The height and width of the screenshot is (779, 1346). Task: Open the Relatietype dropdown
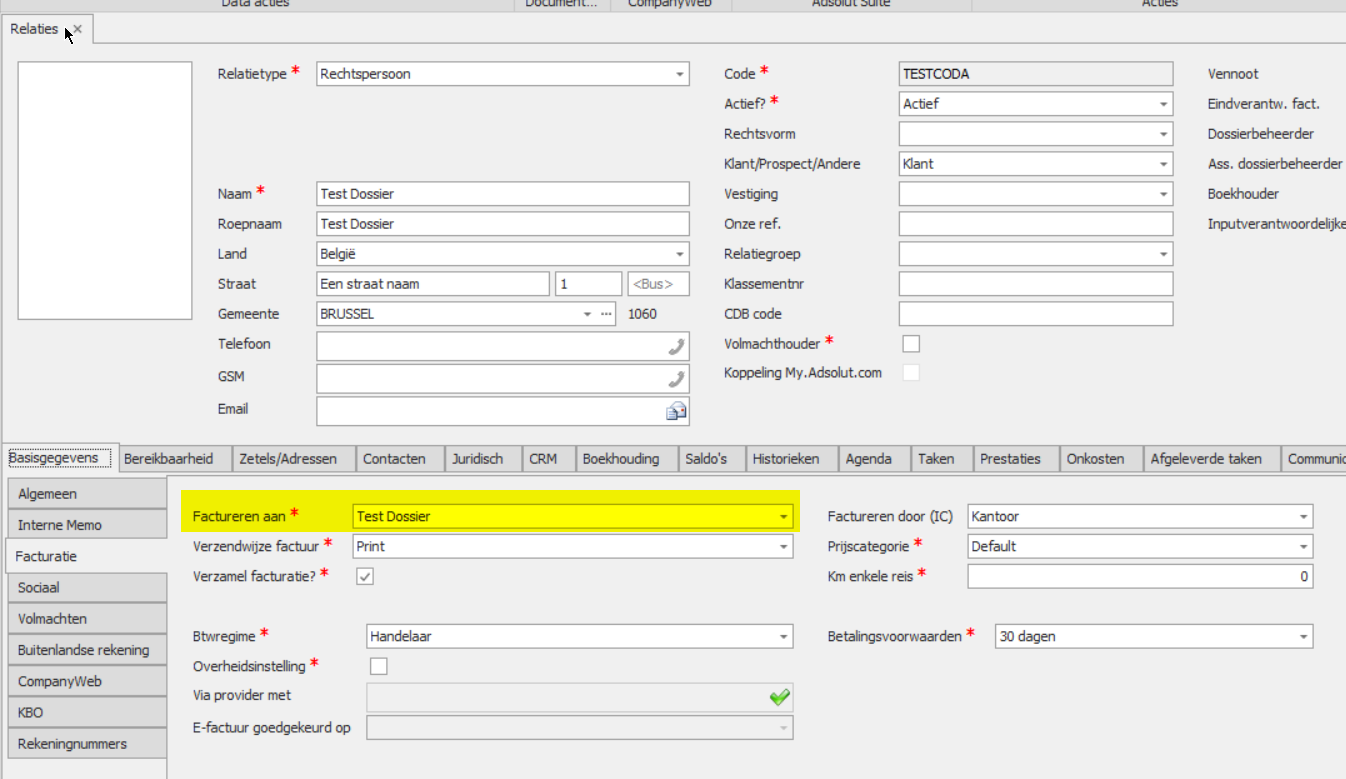[x=679, y=74]
